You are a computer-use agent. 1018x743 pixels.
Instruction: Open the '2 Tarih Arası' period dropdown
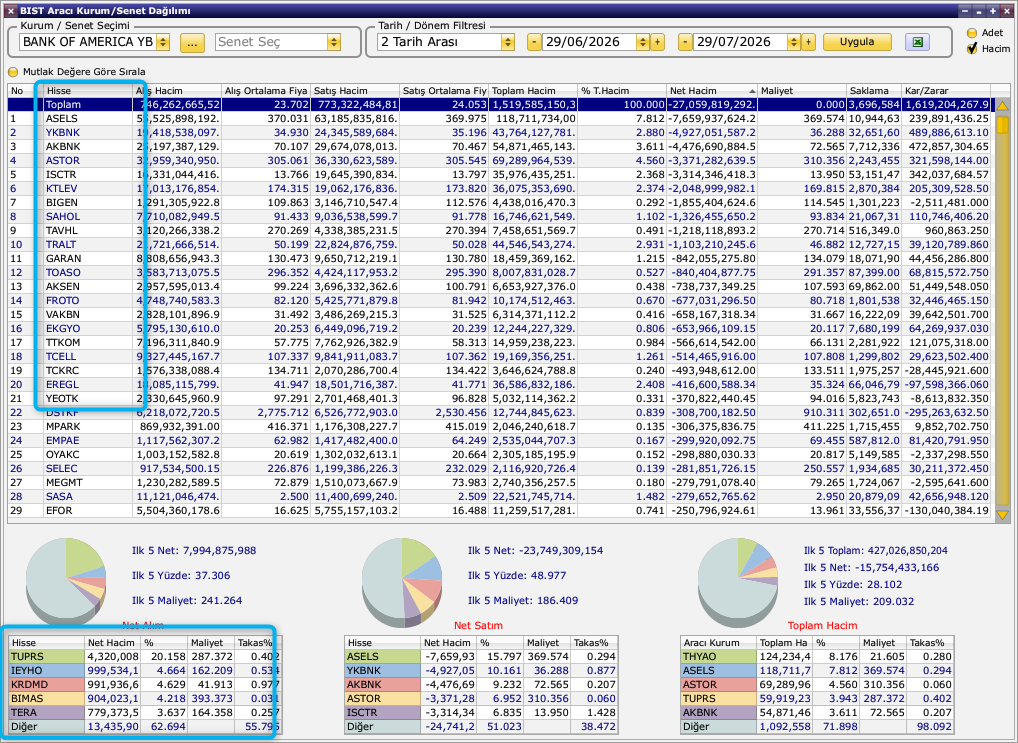click(x=508, y=42)
